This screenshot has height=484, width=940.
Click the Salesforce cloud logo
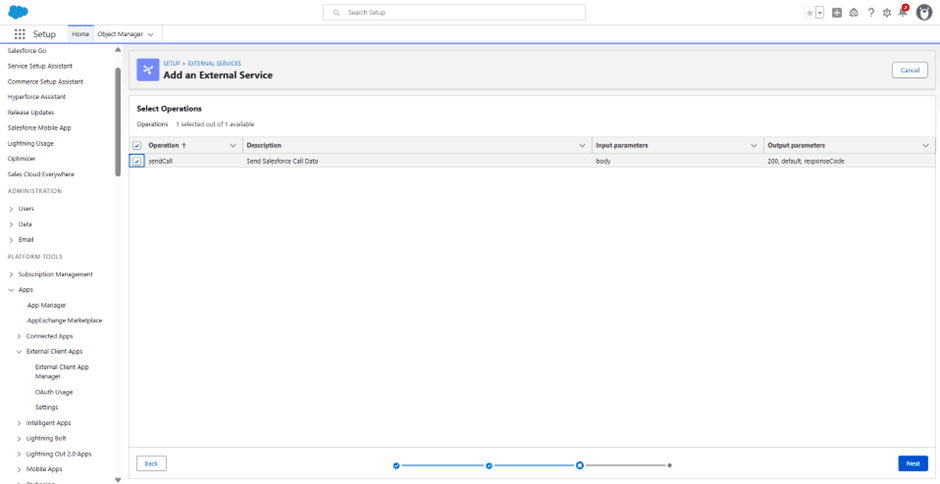point(19,12)
